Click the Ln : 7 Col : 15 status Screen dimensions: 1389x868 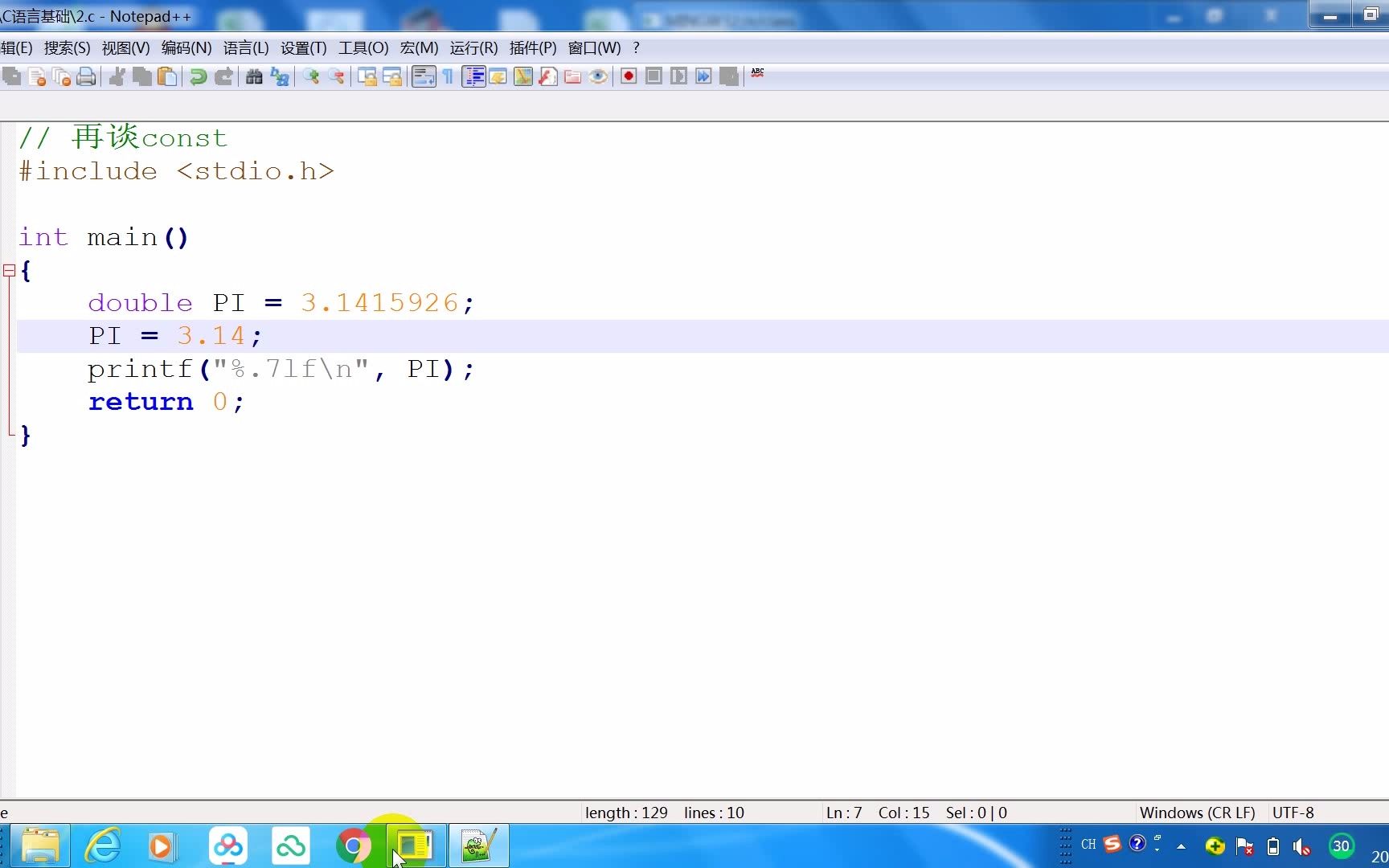[x=878, y=813]
